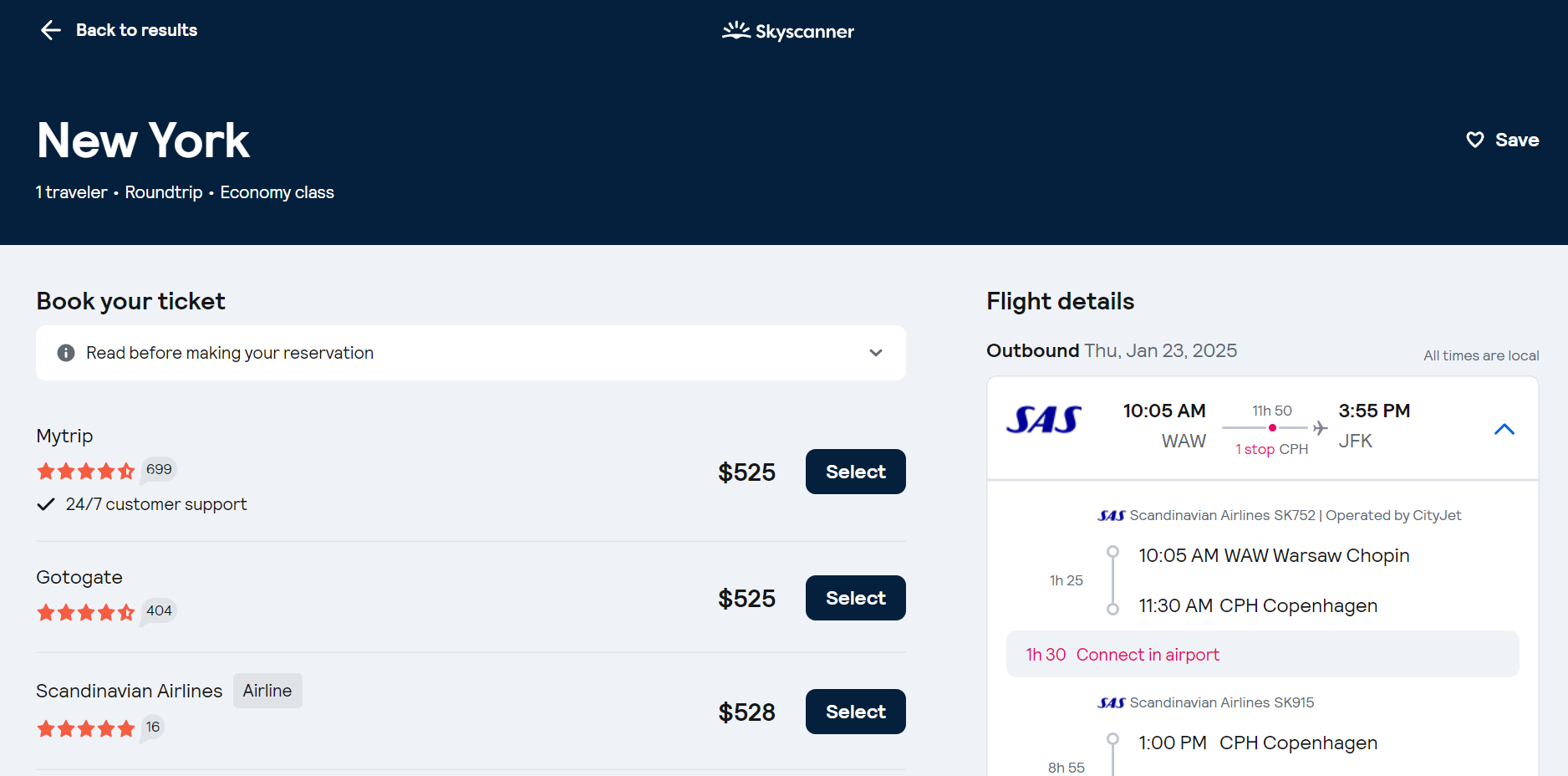Click the Skyscanner logo
The image size is (1568, 776).
(x=788, y=32)
